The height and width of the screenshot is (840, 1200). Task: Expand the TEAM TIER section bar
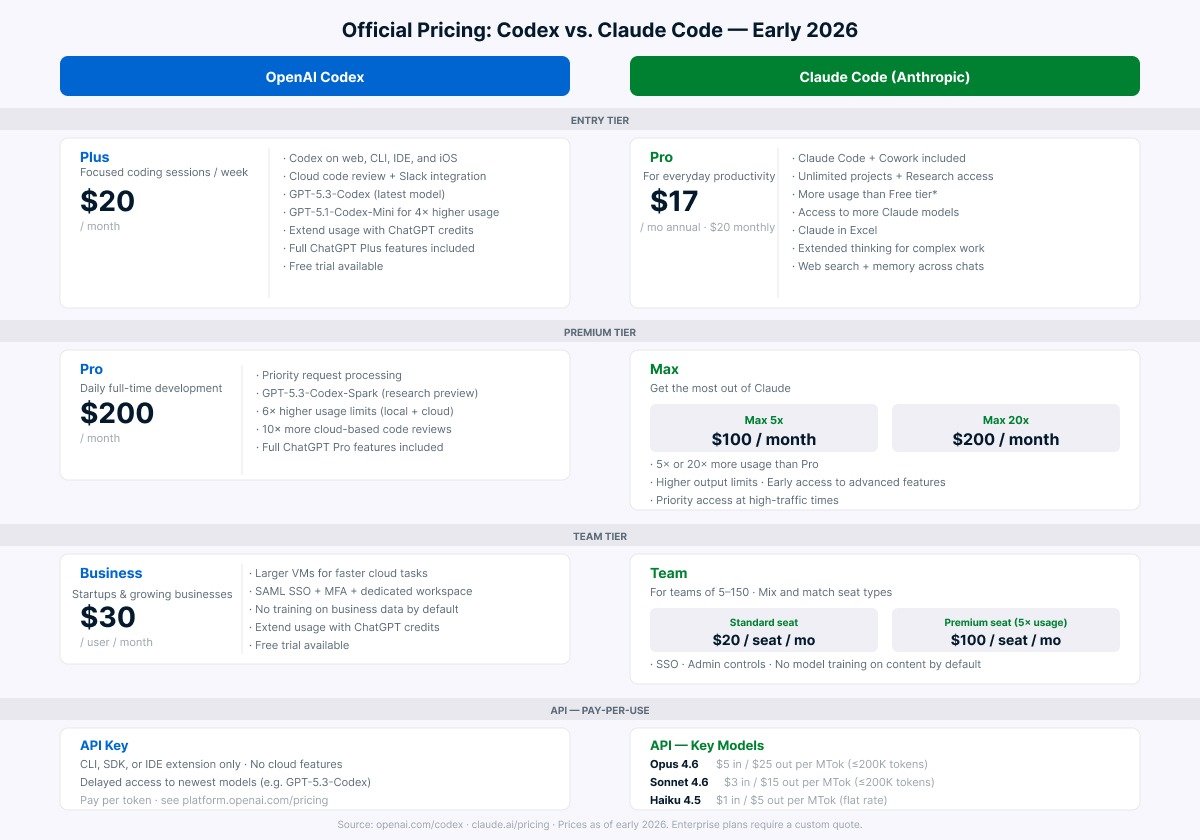[600, 536]
